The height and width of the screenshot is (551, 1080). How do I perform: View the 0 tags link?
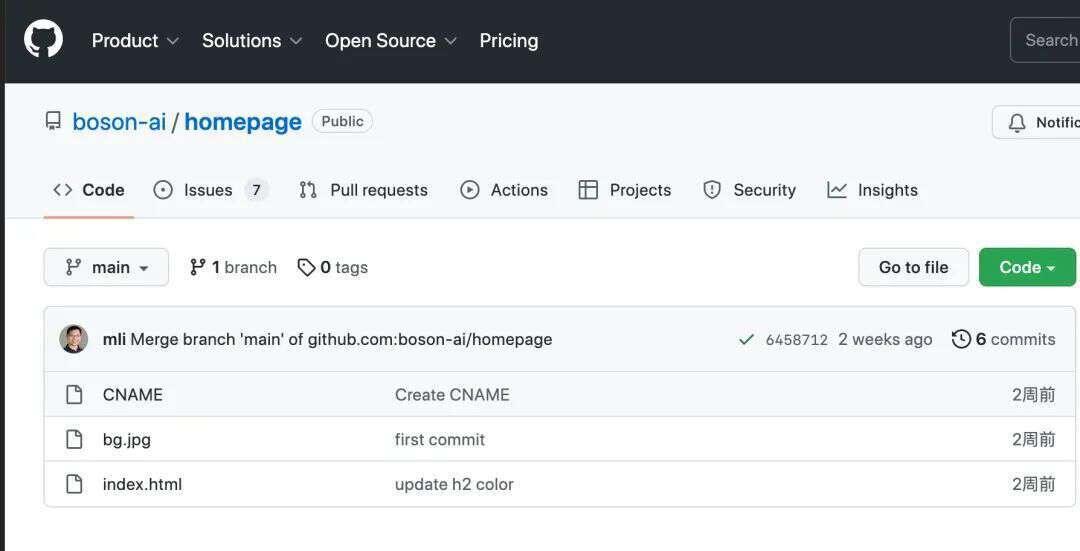(332, 267)
